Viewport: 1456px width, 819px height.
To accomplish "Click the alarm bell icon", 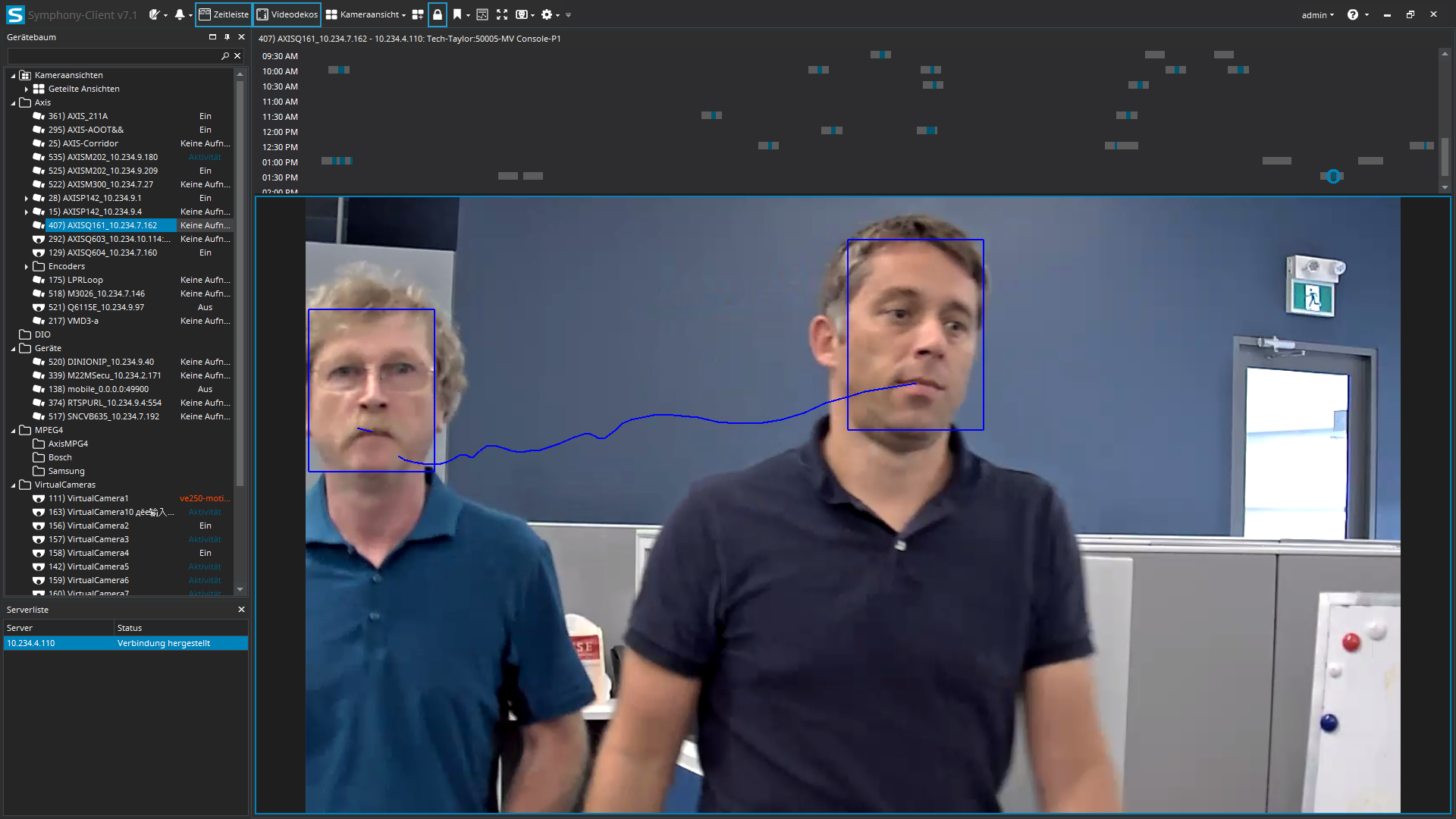I will click(x=180, y=14).
